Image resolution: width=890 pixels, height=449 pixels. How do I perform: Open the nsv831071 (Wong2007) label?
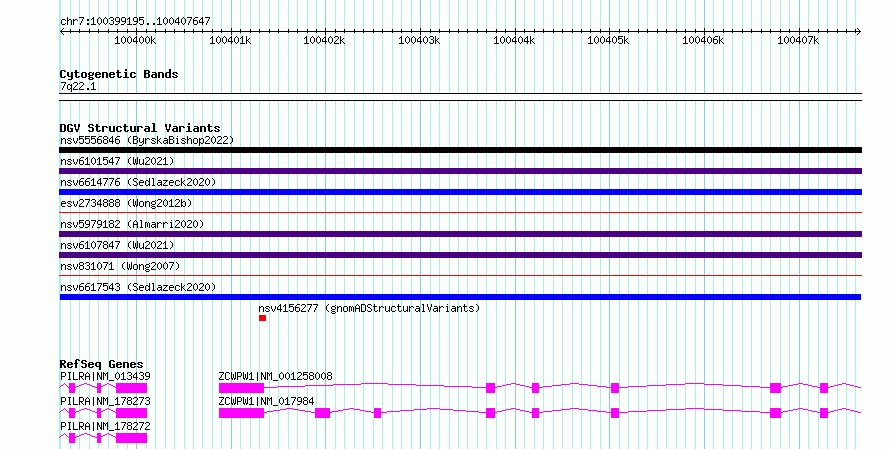point(120,266)
